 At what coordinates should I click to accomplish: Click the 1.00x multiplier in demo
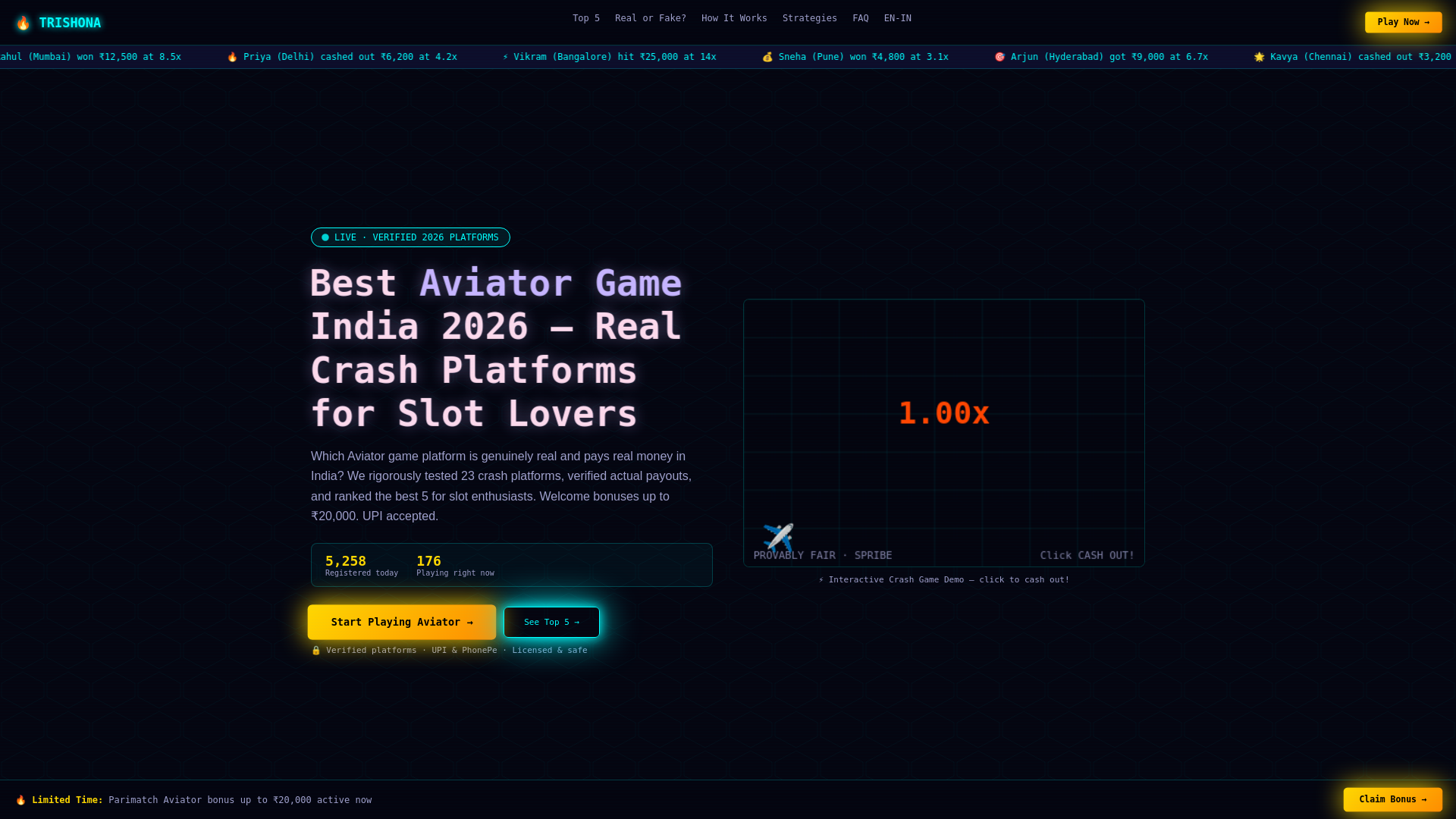coord(944,413)
